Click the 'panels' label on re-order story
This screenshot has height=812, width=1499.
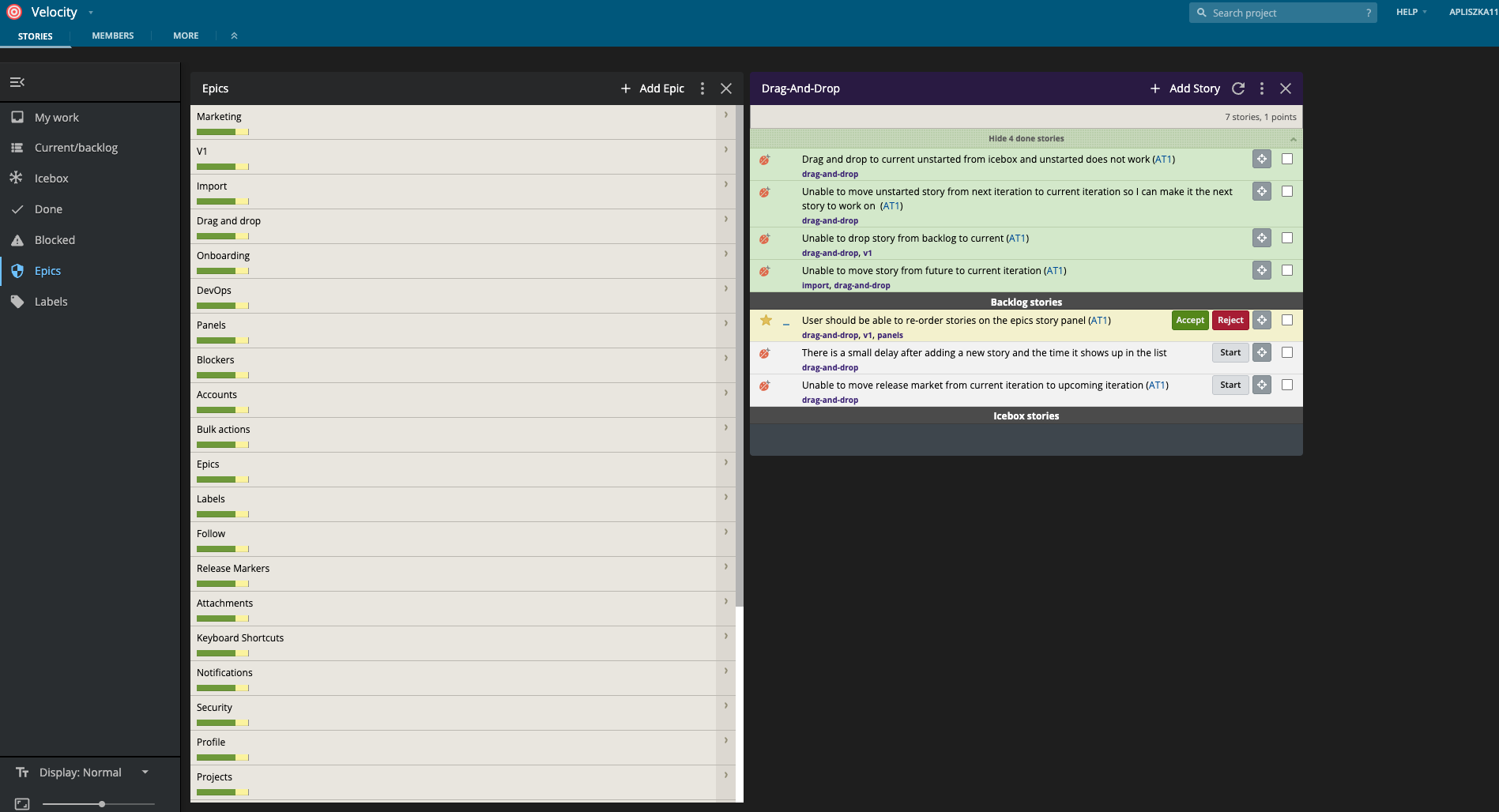click(x=890, y=336)
